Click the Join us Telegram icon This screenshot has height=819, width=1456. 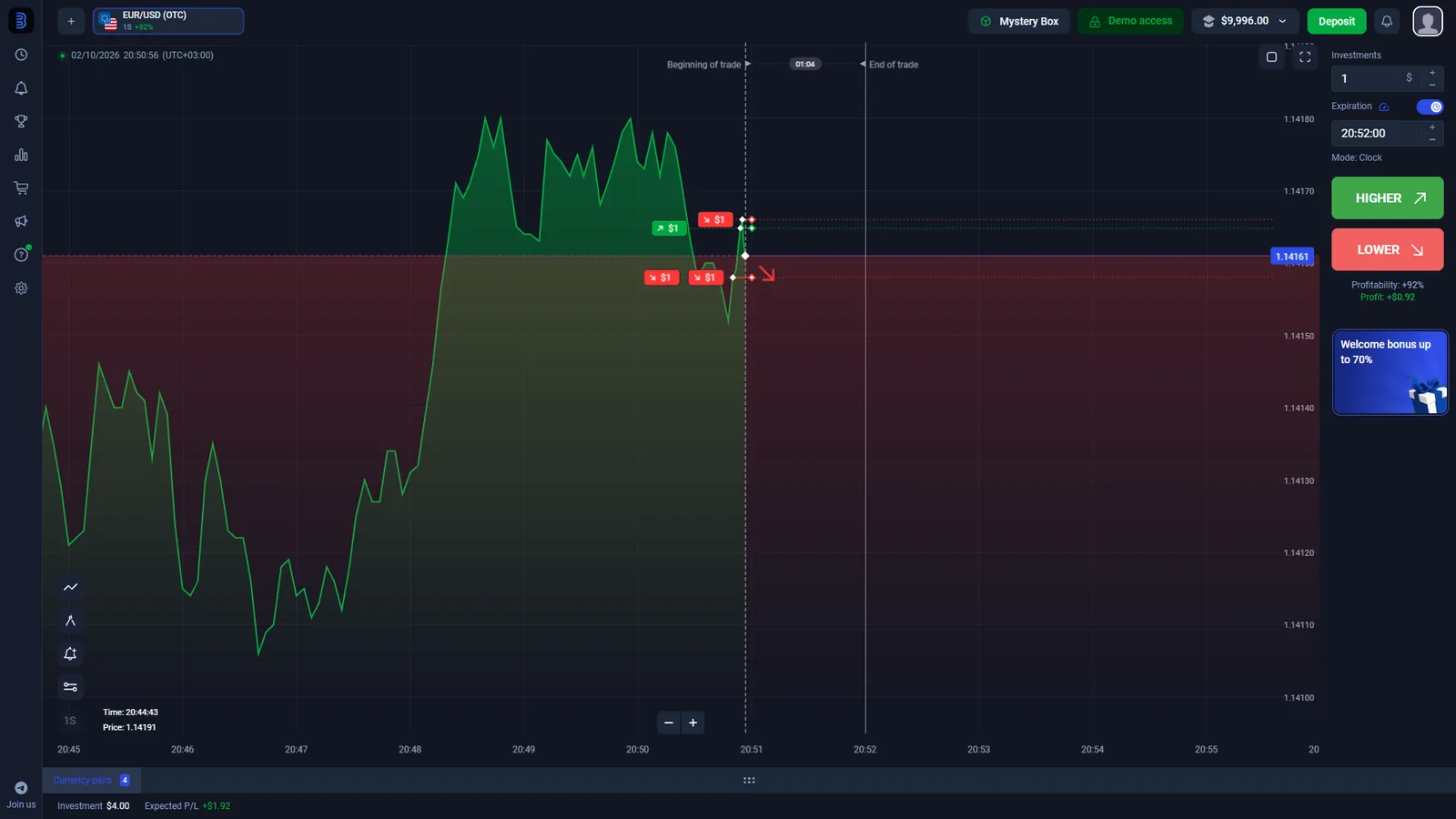click(21, 788)
